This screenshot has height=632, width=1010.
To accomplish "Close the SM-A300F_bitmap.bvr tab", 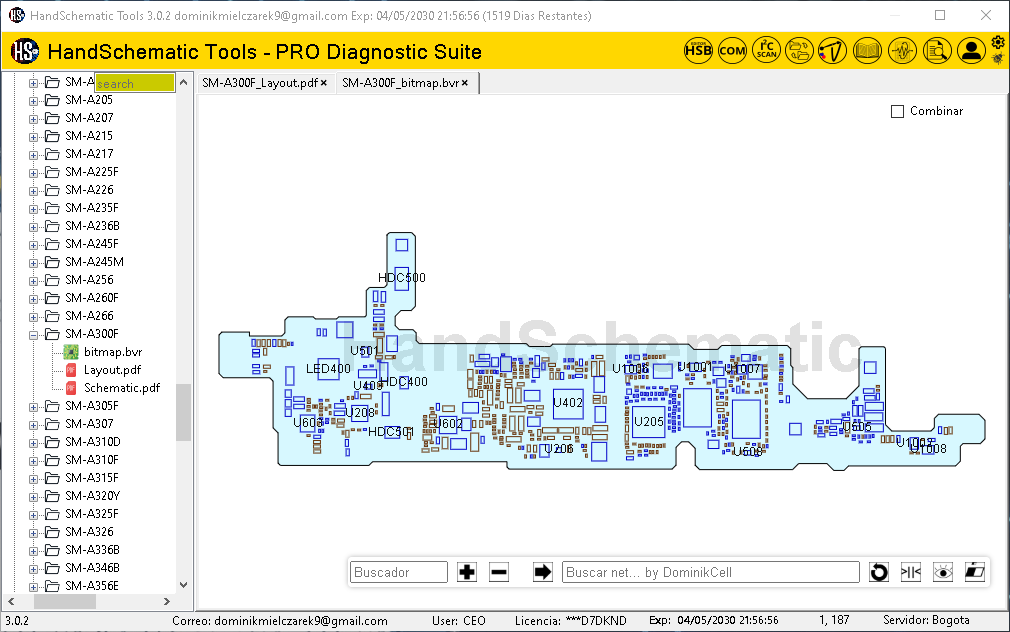I will (x=465, y=83).
